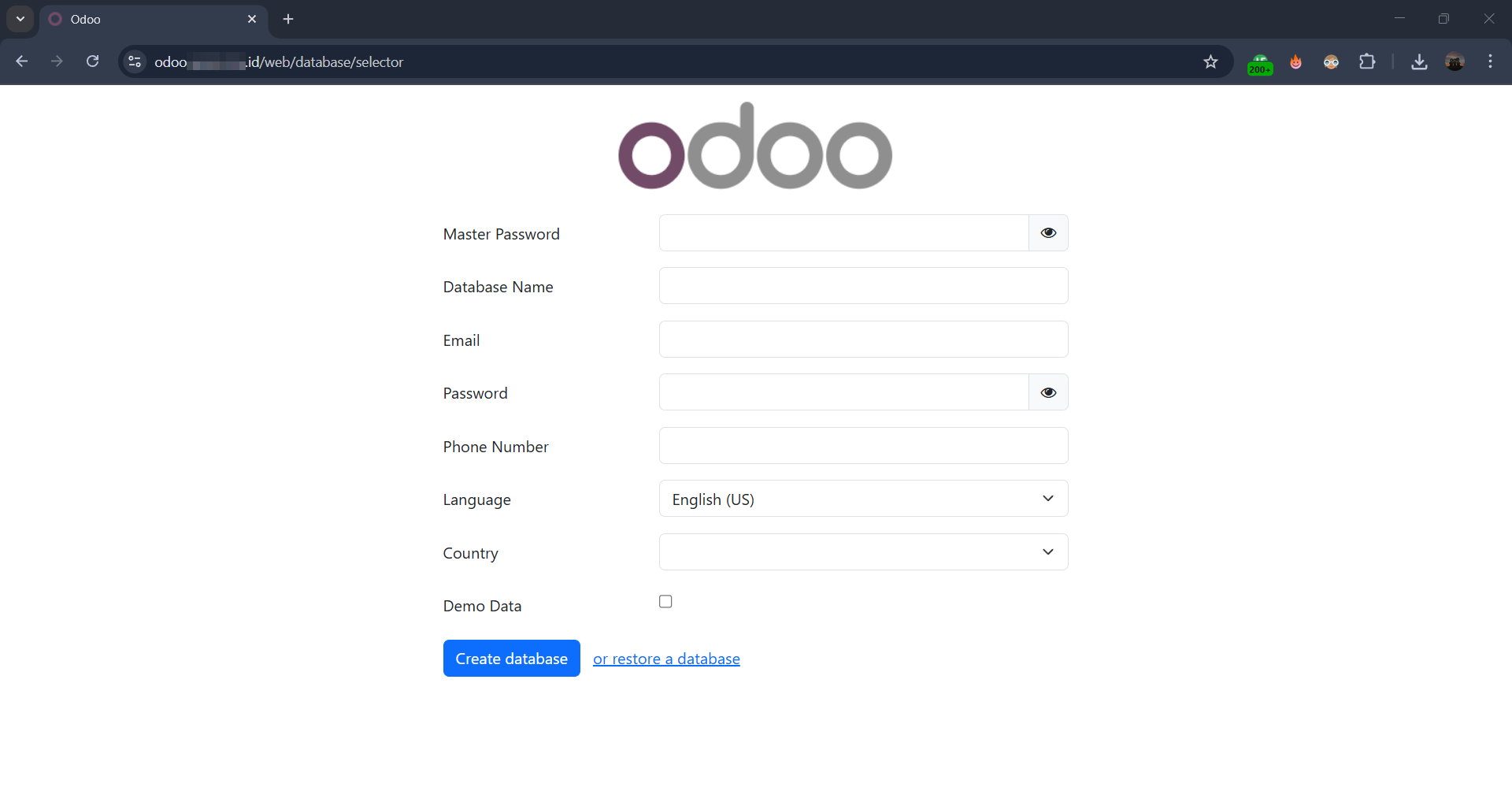Open site information settings in address bar

point(134,61)
